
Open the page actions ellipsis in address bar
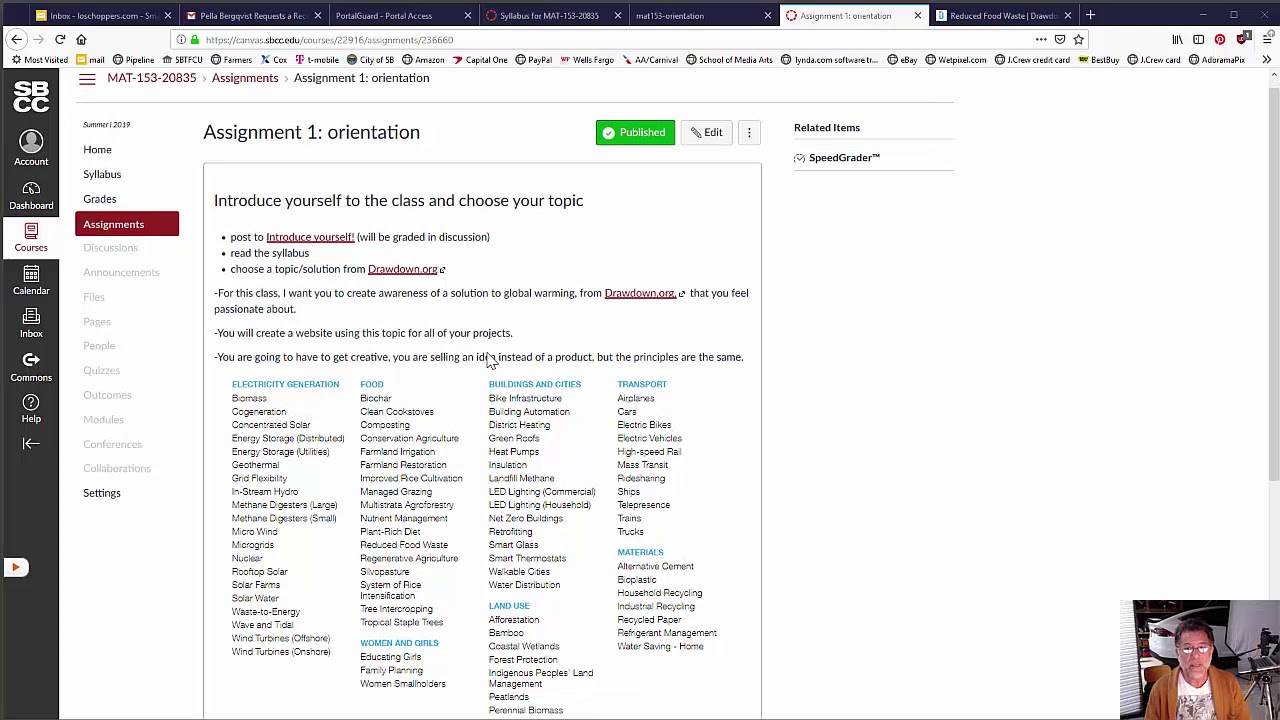click(x=1041, y=39)
